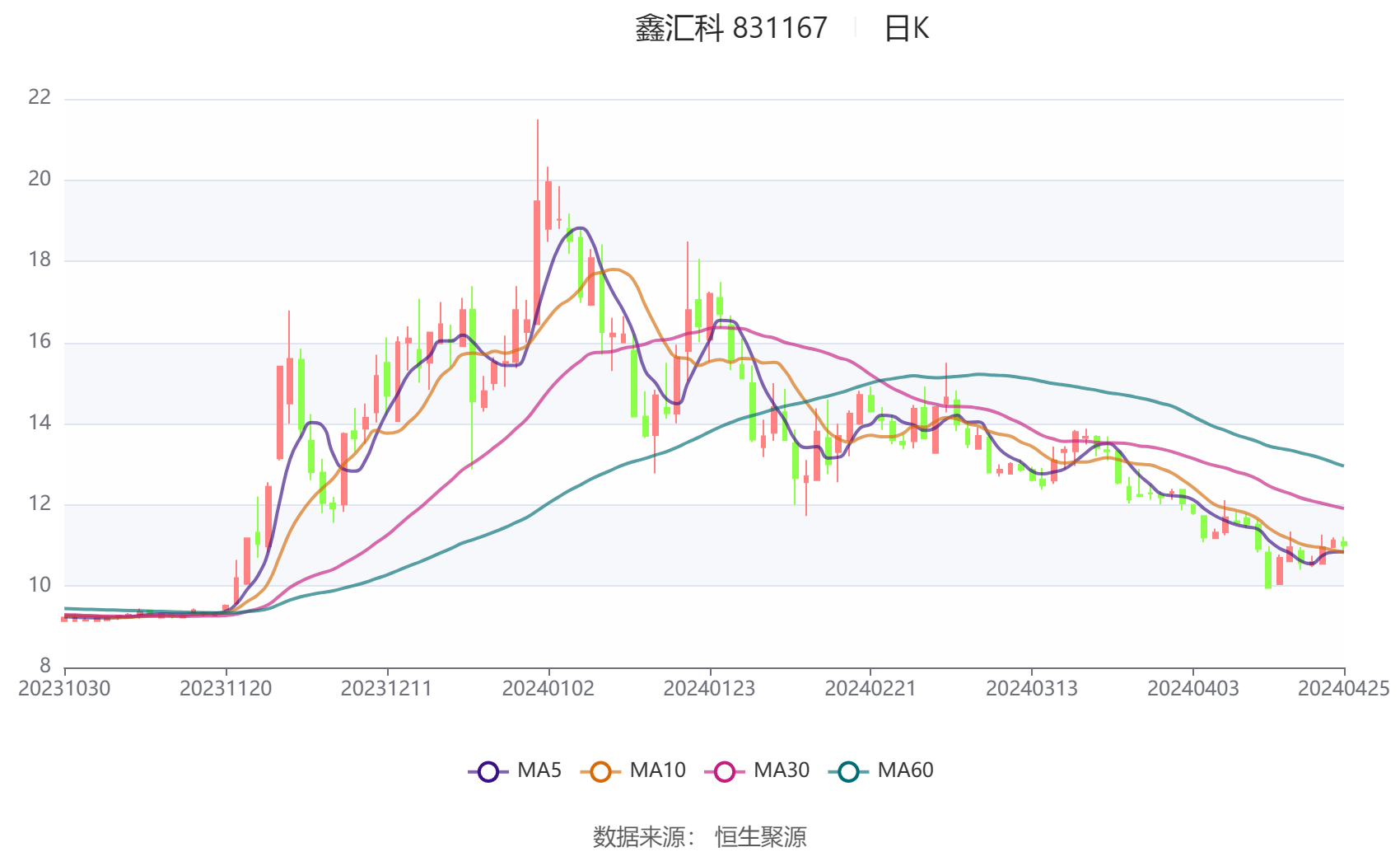Click x-axis date label 20240313
The height and width of the screenshot is (852, 1400).
[1032, 689]
